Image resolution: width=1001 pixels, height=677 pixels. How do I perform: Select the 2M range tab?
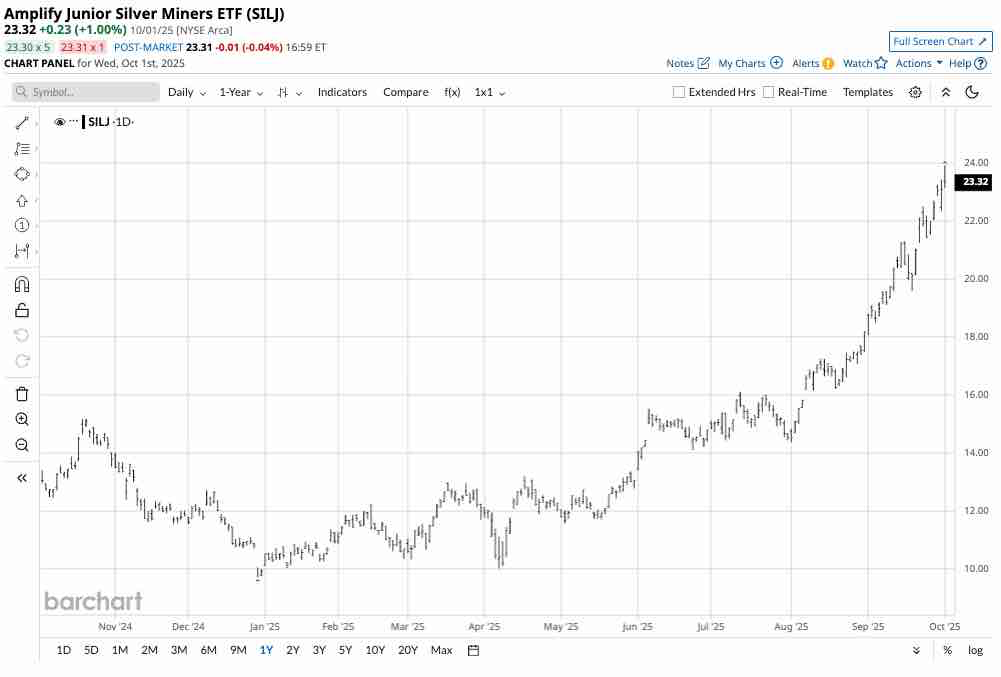coord(149,650)
